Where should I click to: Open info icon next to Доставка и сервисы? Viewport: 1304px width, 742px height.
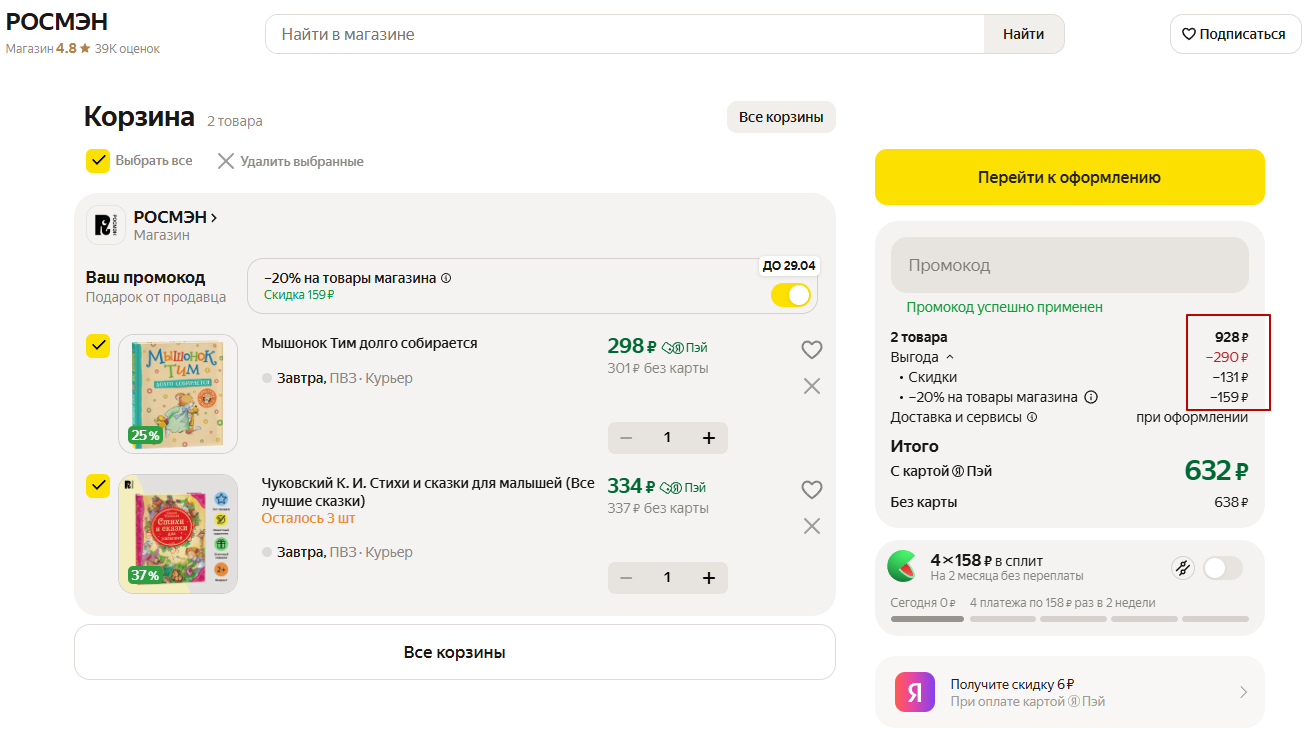pyautogui.click(x=1032, y=417)
